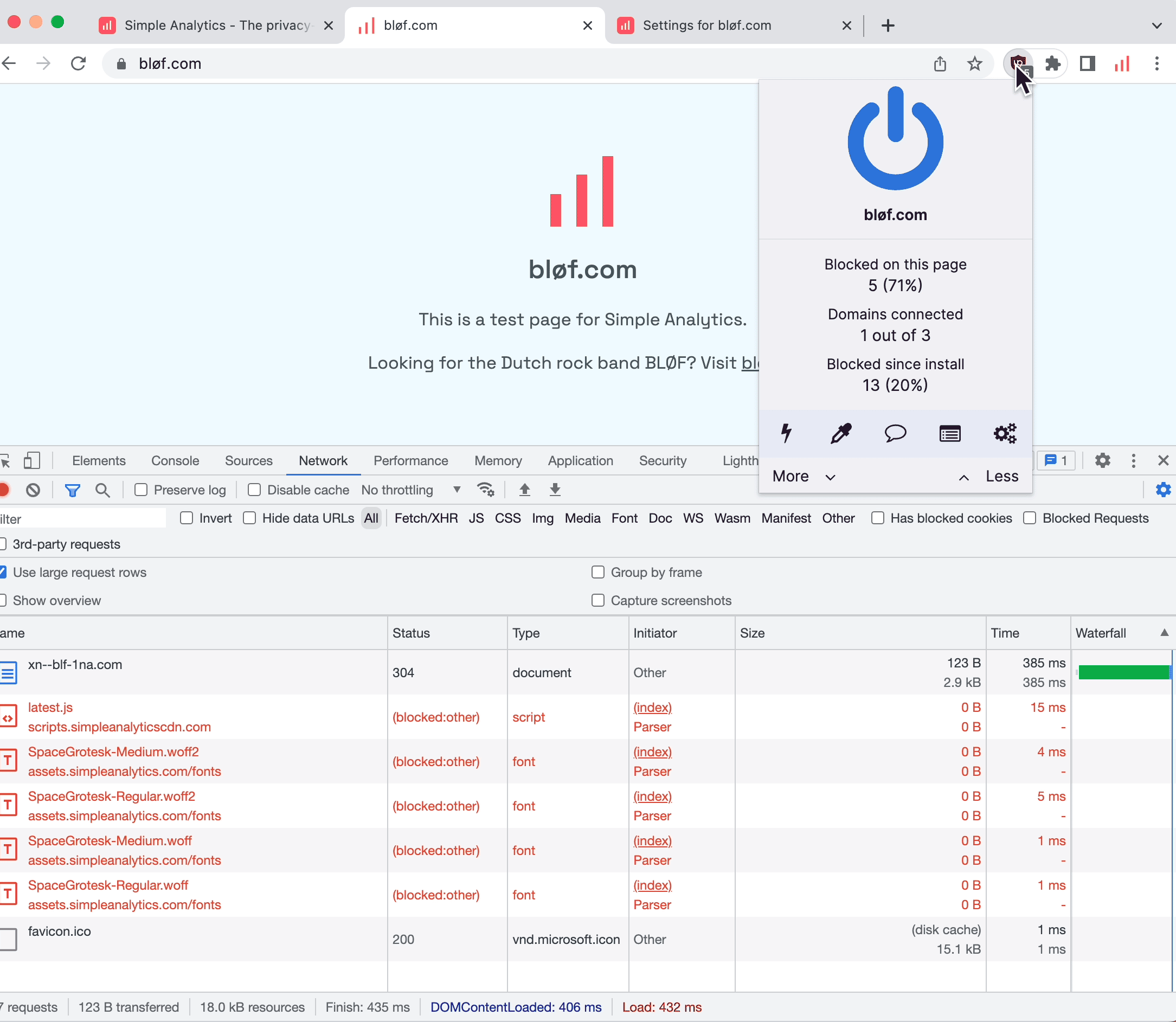The width and height of the screenshot is (1176, 1022).
Task: Click the Simple Analytics extension bar icon
Action: click(x=1122, y=64)
